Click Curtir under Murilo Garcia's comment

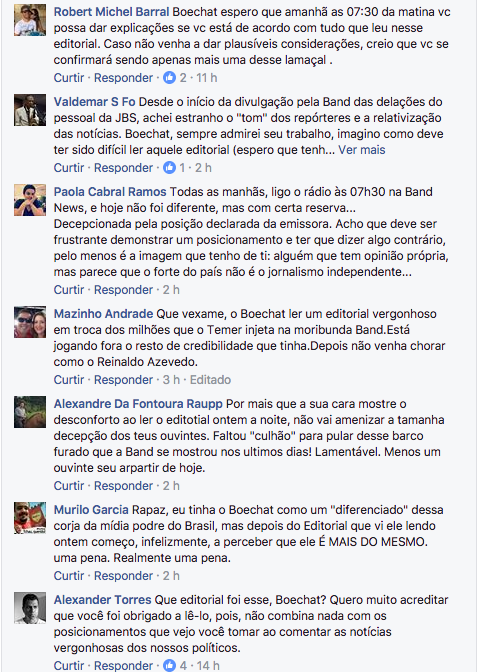tap(69, 576)
